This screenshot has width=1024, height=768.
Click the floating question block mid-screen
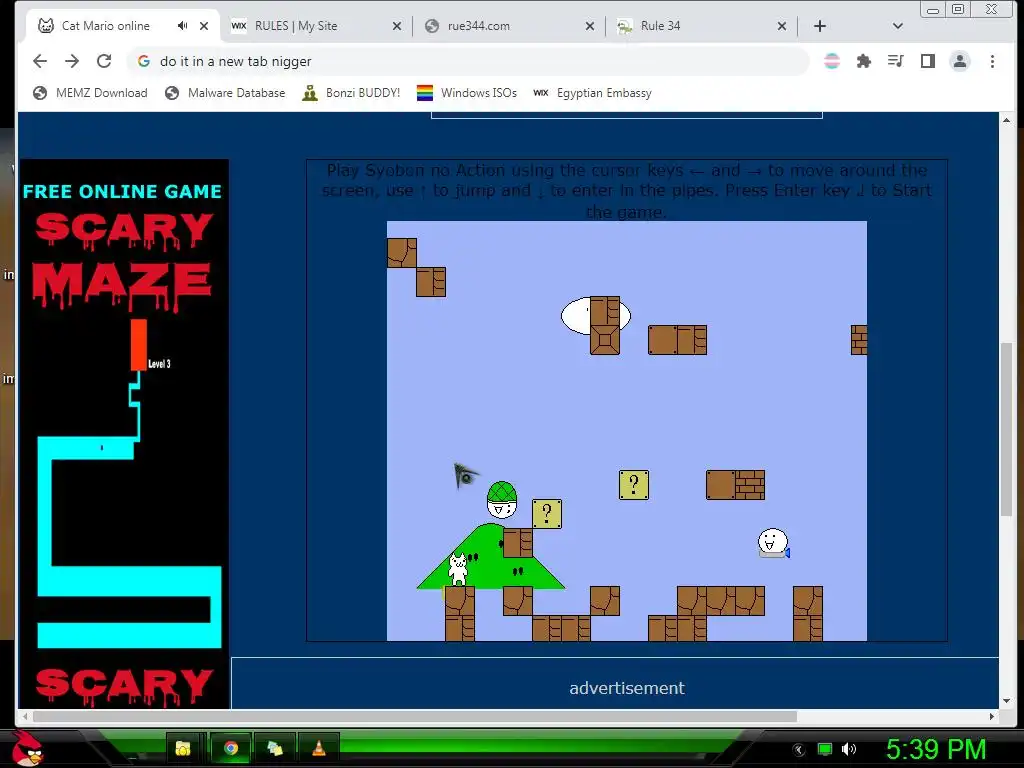[633, 485]
